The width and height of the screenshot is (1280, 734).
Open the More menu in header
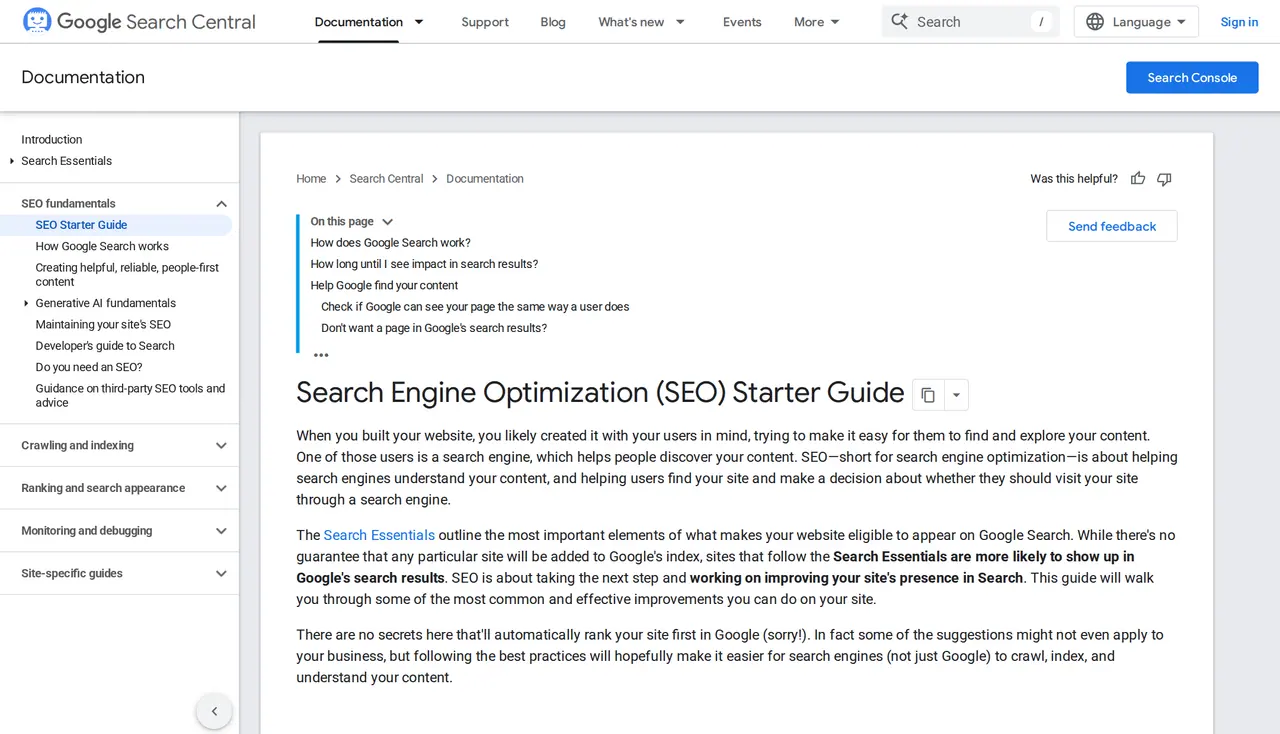click(817, 22)
